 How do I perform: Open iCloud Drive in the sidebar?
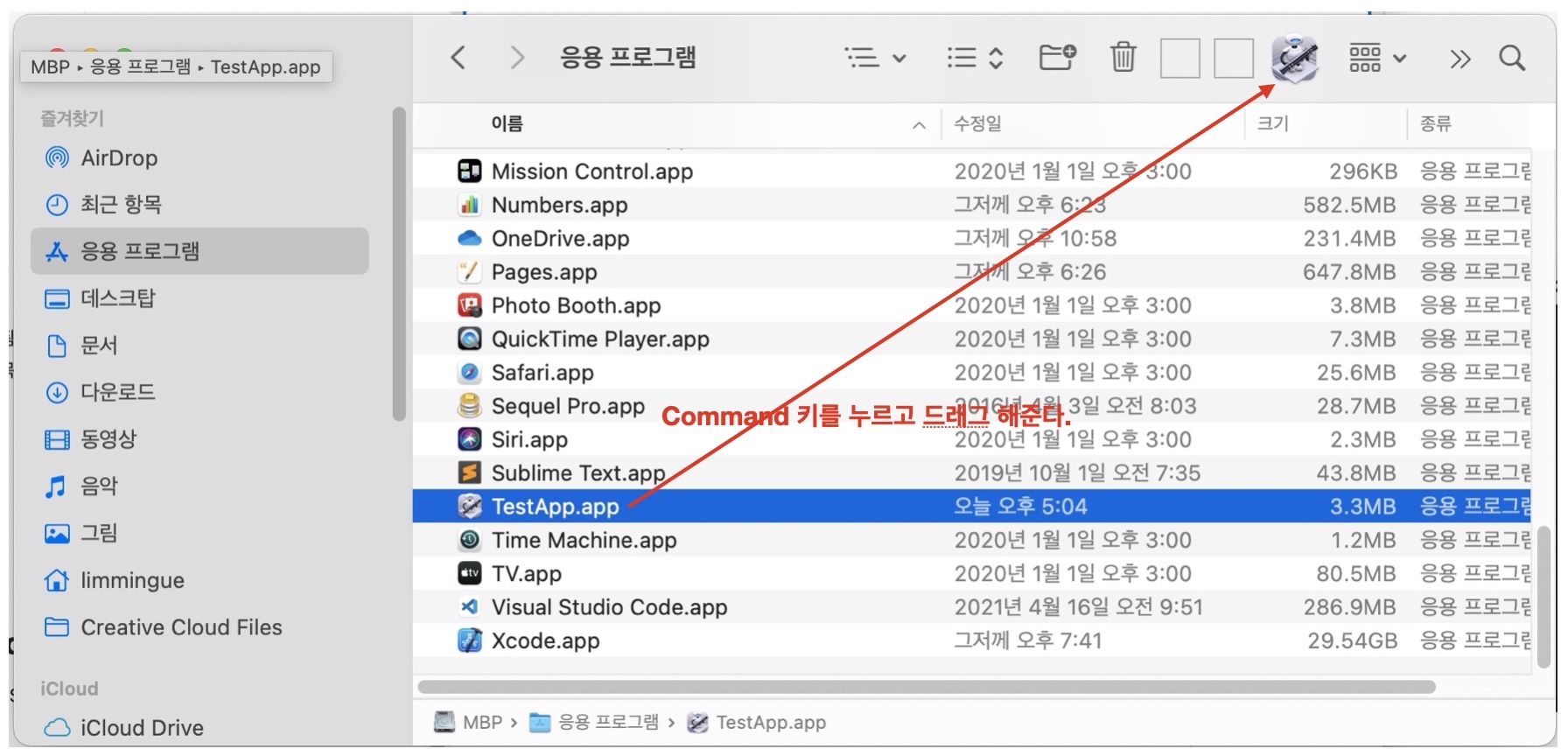199,727
